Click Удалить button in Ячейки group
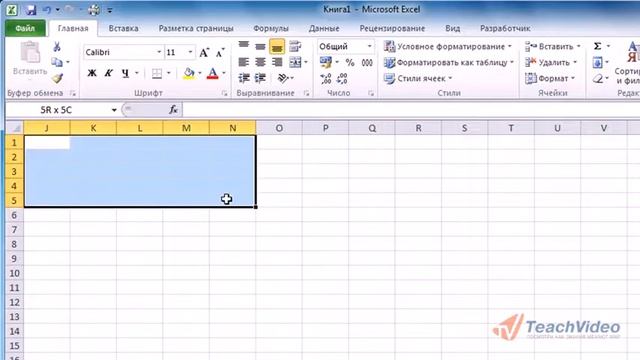 point(551,62)
